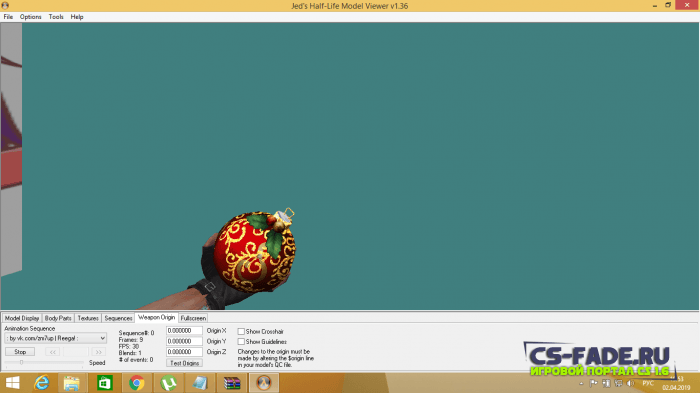The image size is (700, 393).
Task: Click the Stop animation button
Action: (20, 352)
